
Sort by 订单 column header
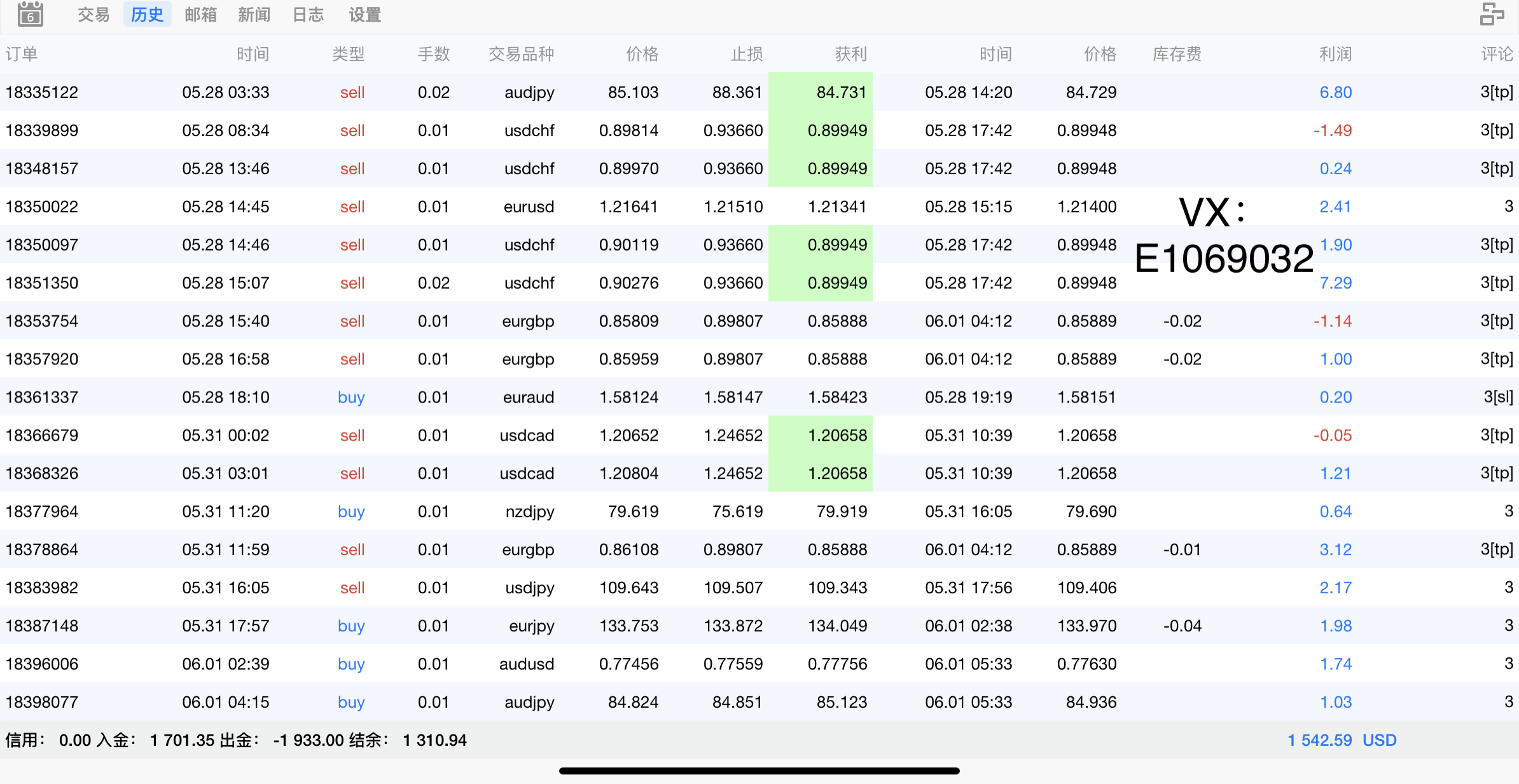click(x=22, y=54)
